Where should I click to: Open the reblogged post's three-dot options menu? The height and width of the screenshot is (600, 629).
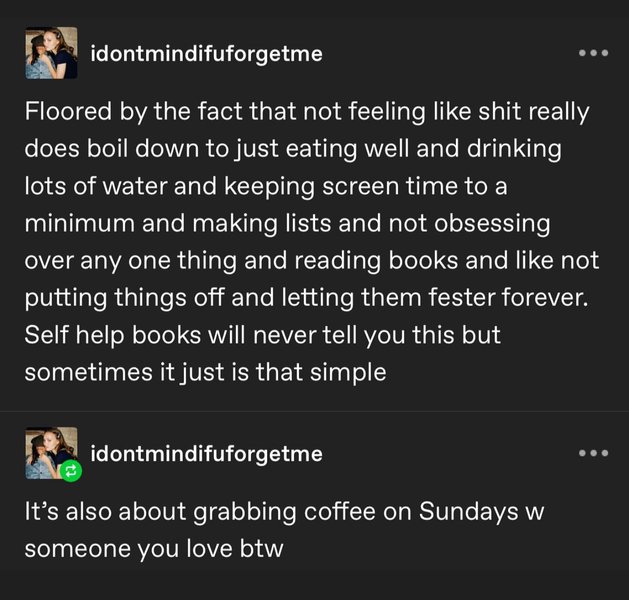pyautogui.click(x=593, y=453)
